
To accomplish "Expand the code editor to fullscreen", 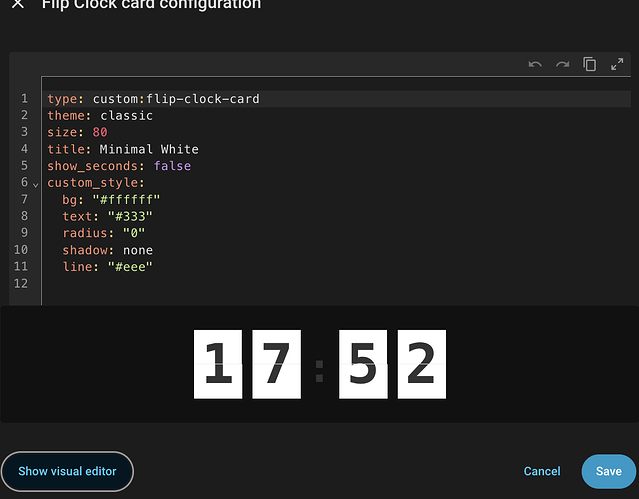I will click(617, 64).
